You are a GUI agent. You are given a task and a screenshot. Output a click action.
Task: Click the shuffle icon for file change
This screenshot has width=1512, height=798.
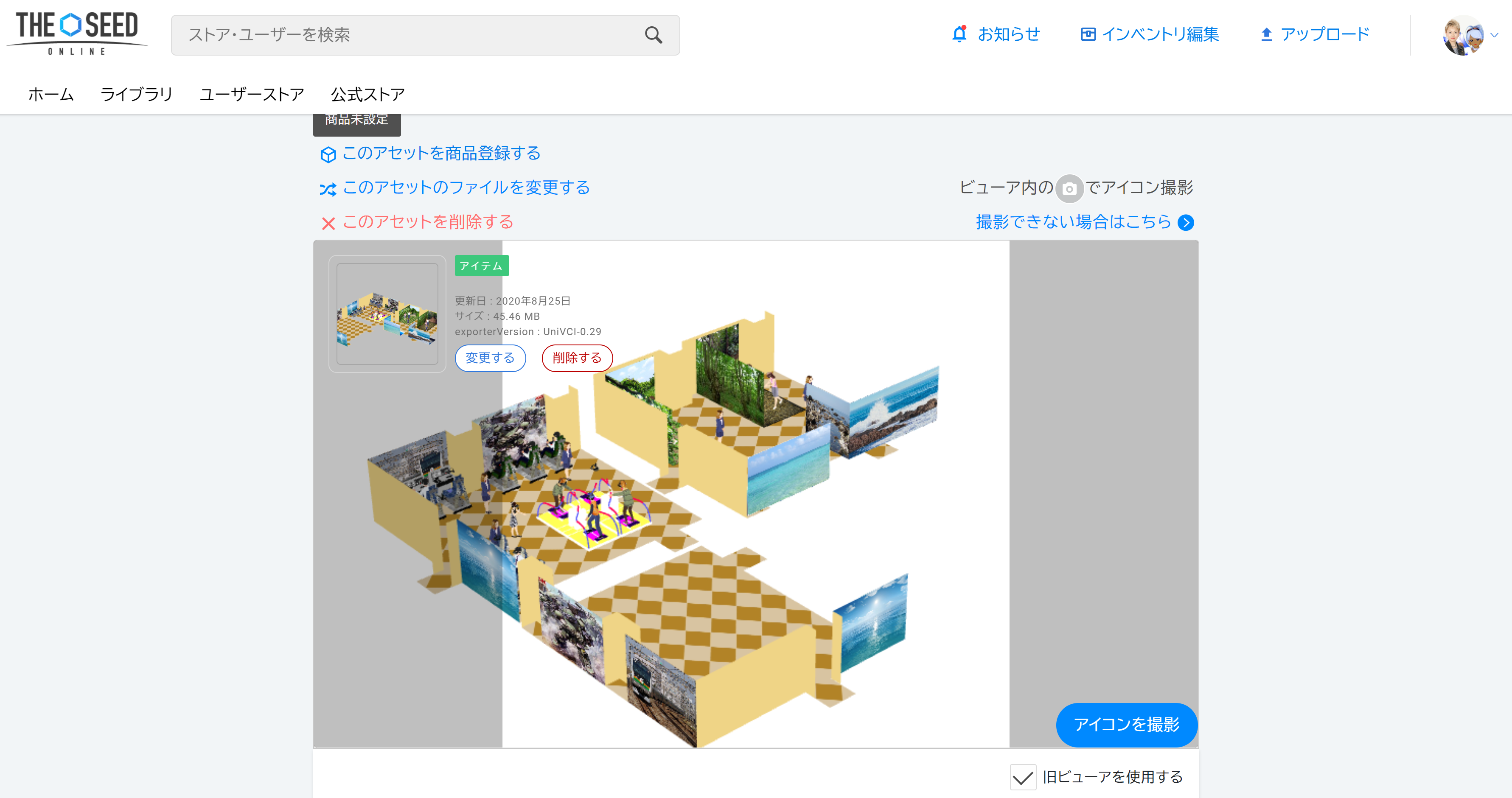click(328, 189)
